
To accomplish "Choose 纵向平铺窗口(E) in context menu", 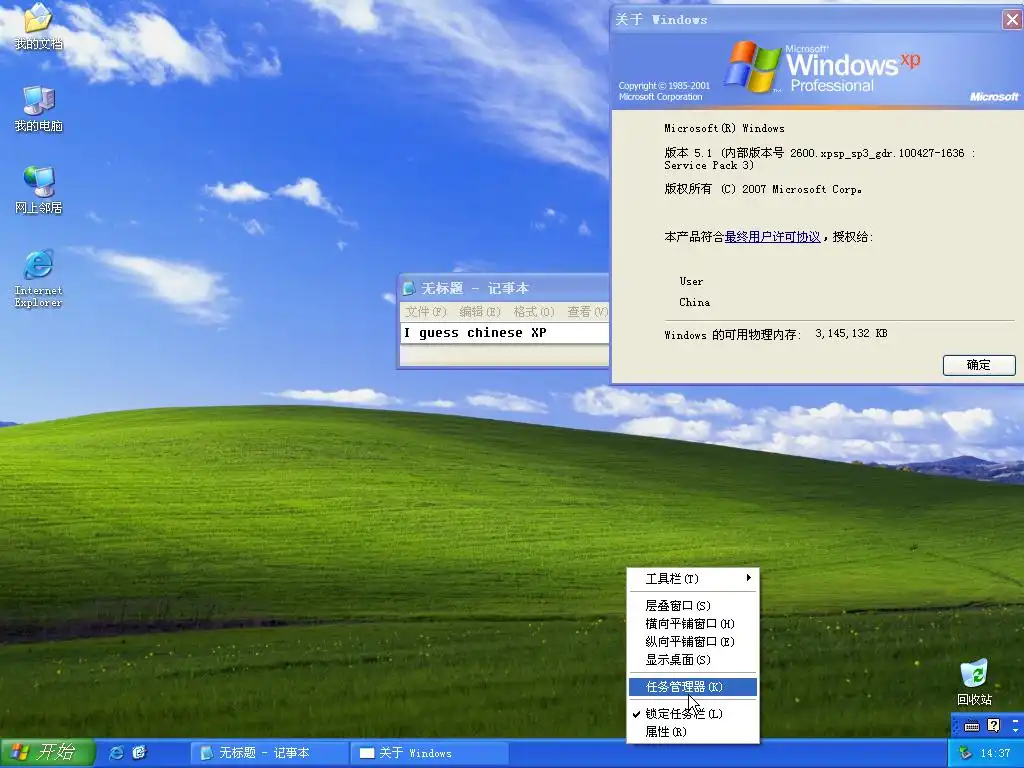I will tap(692, 642).
